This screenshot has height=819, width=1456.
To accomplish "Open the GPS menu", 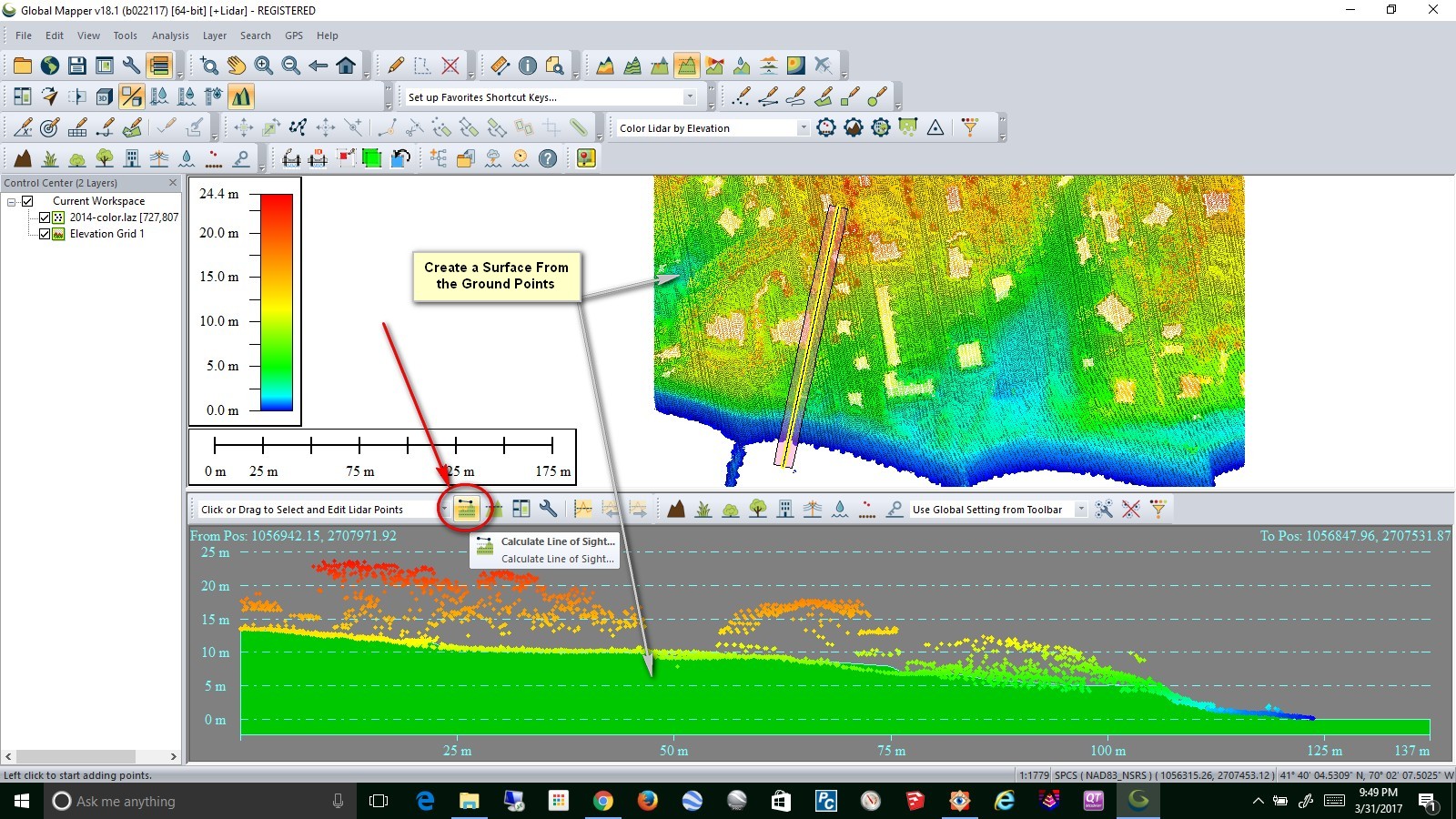I will click(x=294, y=35).
